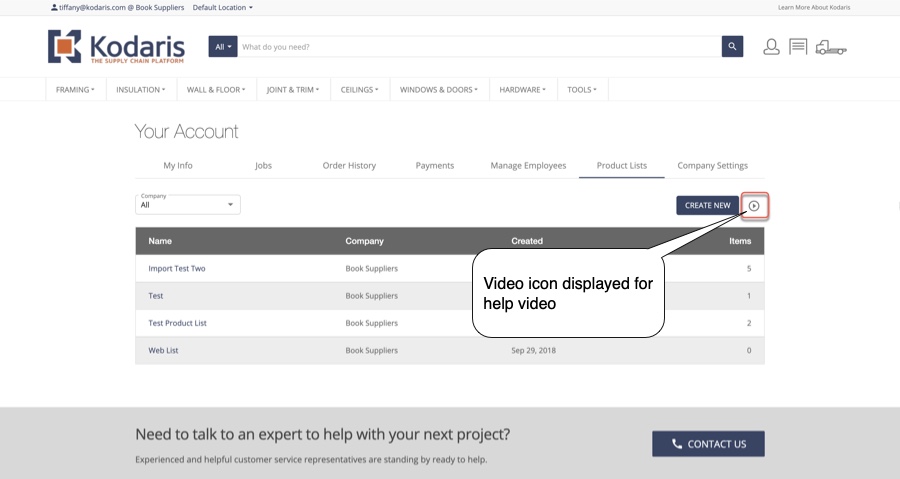Viewport: 900px width, 479px height.
Task: Focus the 'What do you need?' search field
Action: pyautogui.click(x=479, y=46)
